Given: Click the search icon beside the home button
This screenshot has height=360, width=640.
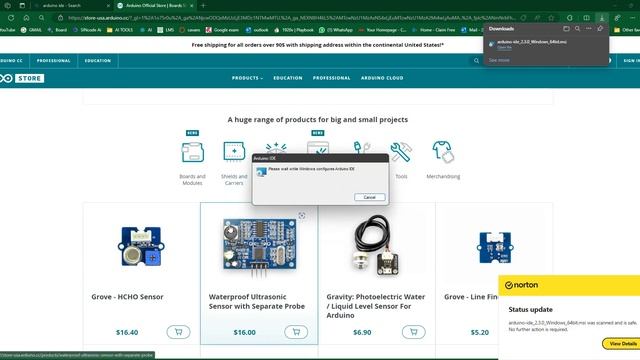Looking at the screenshot, I should click(x=42, y=18).
